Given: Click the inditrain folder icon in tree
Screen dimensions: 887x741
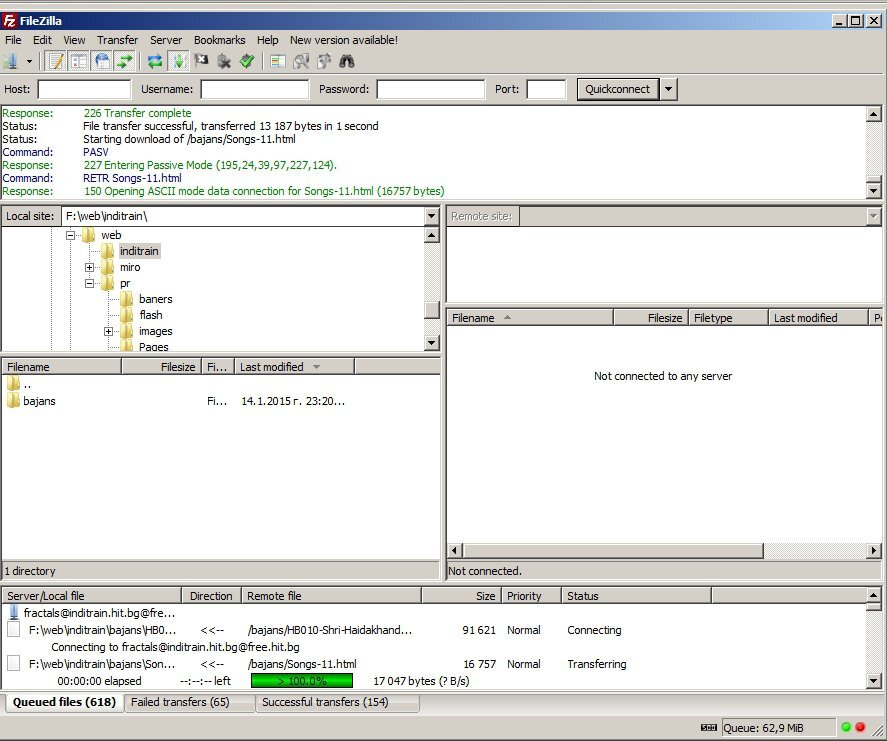Looking at the screenshot, I should click(107, 251).
